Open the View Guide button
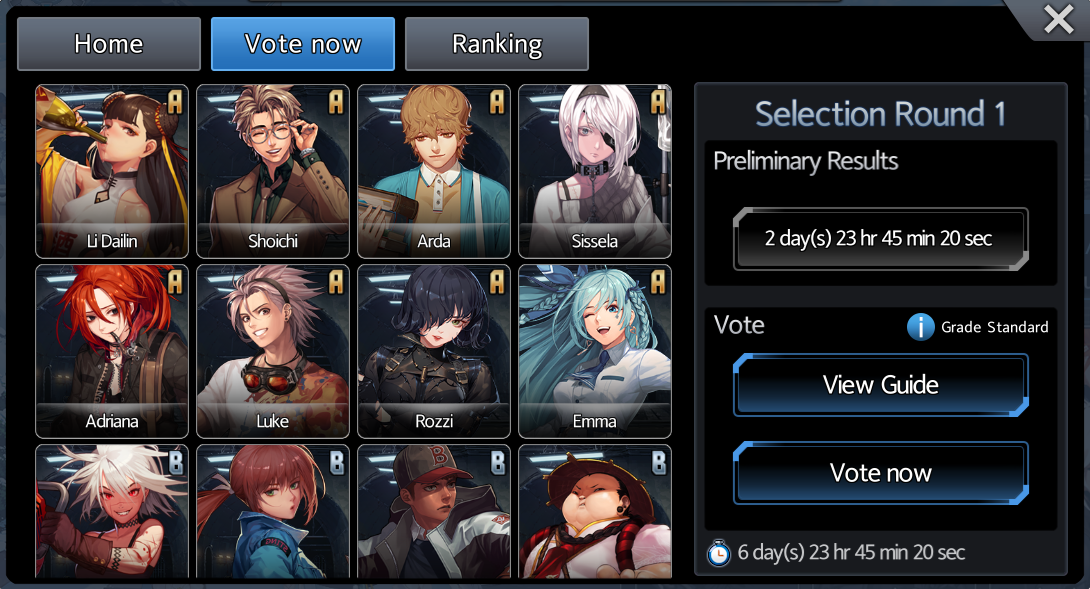The height and width of the screenshot is (589, 1090). click(881, 385)
